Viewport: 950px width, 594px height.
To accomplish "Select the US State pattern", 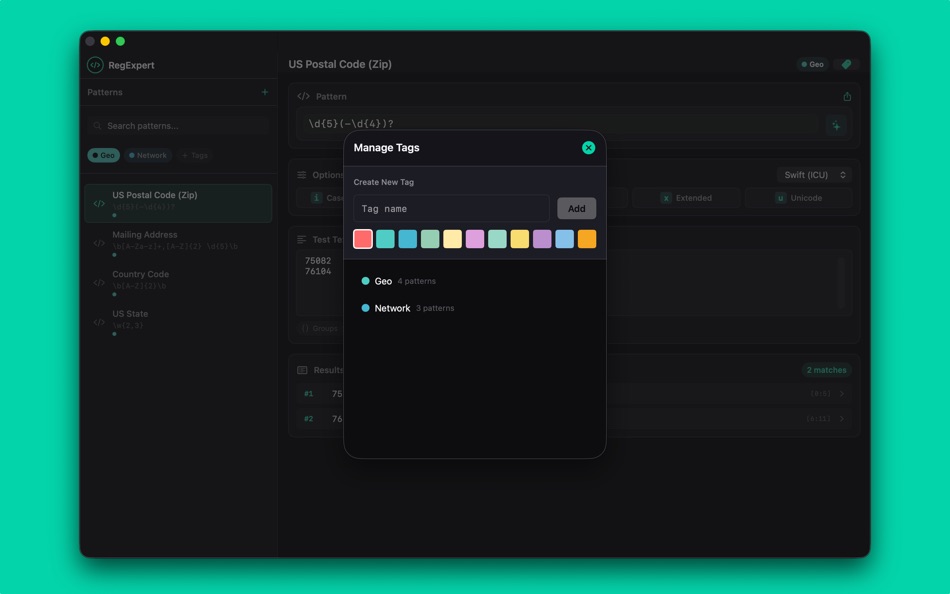I will [178, 322].
